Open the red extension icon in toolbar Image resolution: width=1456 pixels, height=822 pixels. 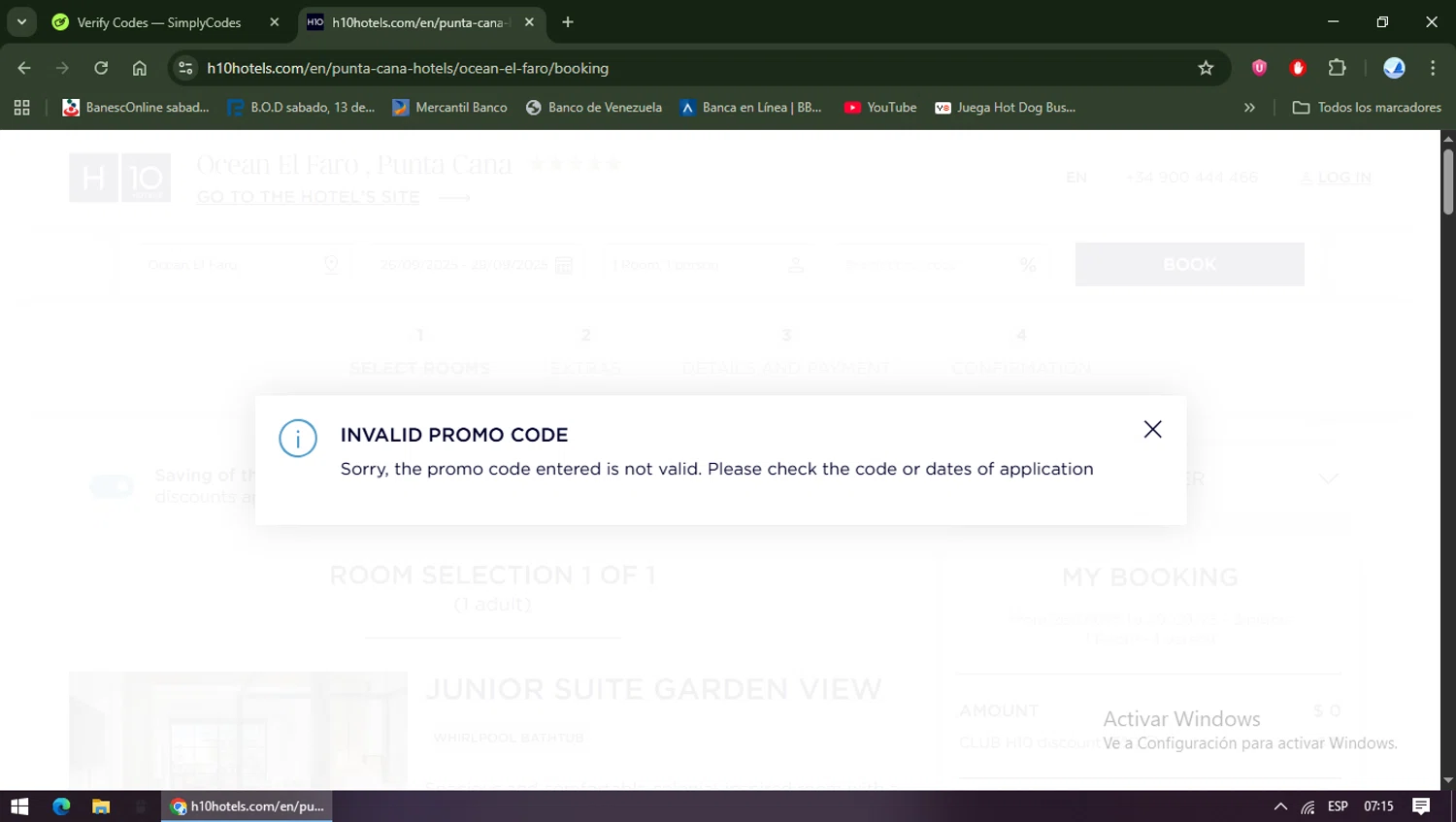point(1298,68)
